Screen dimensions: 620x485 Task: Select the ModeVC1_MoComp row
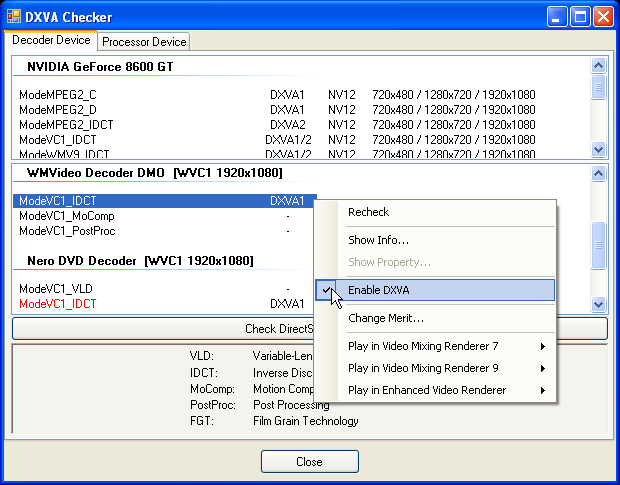[165, 216]
